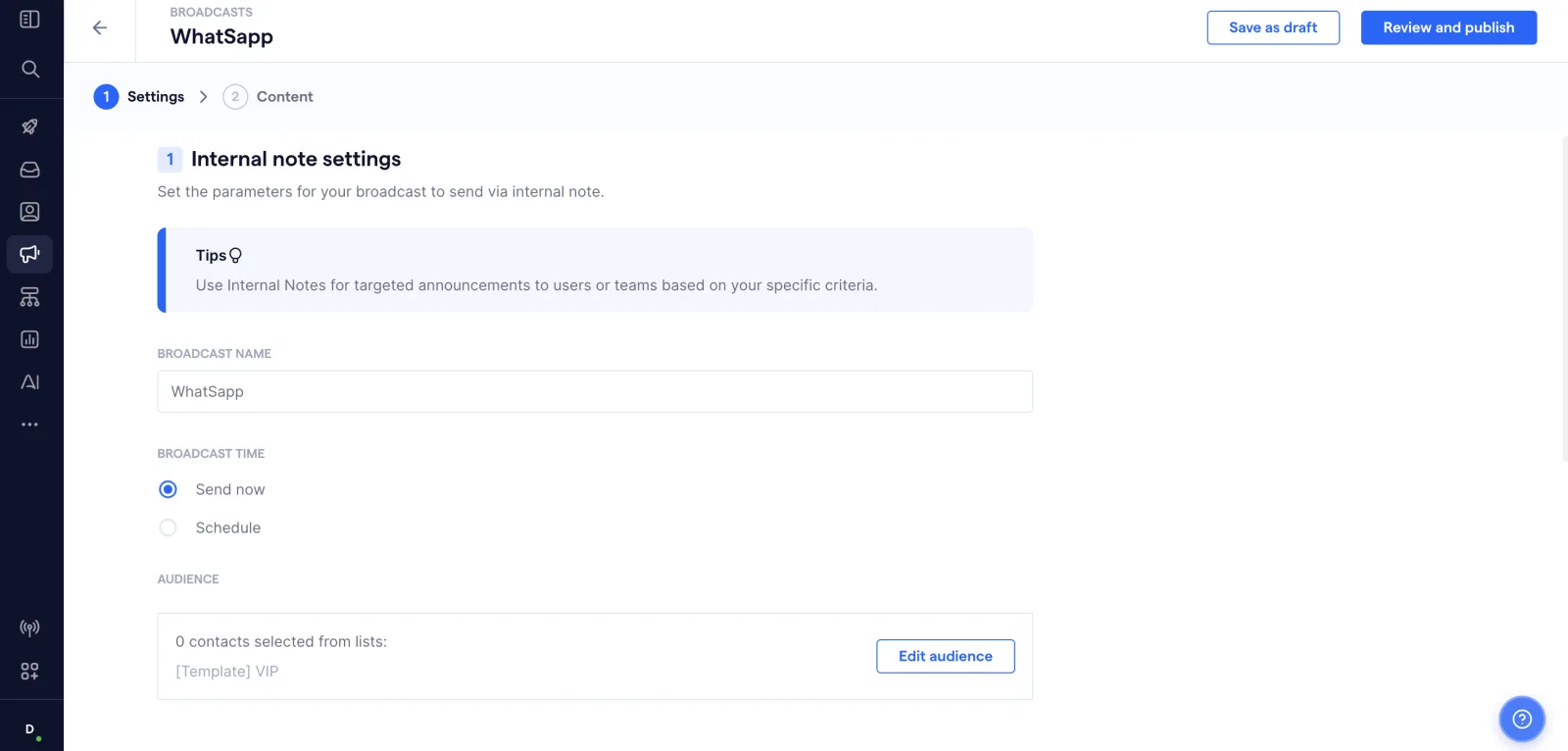Open the integrations add-apps icon

coord(30,672)
